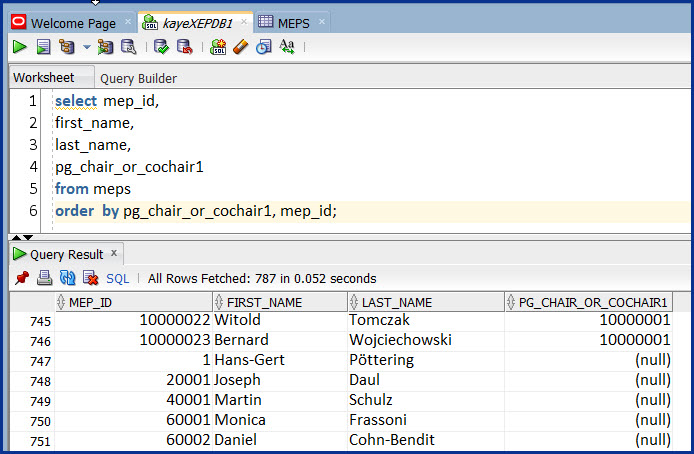This screenshot has width=694, height=454.
Task: Click the SQL link in result toolbar
Action: 118,278
